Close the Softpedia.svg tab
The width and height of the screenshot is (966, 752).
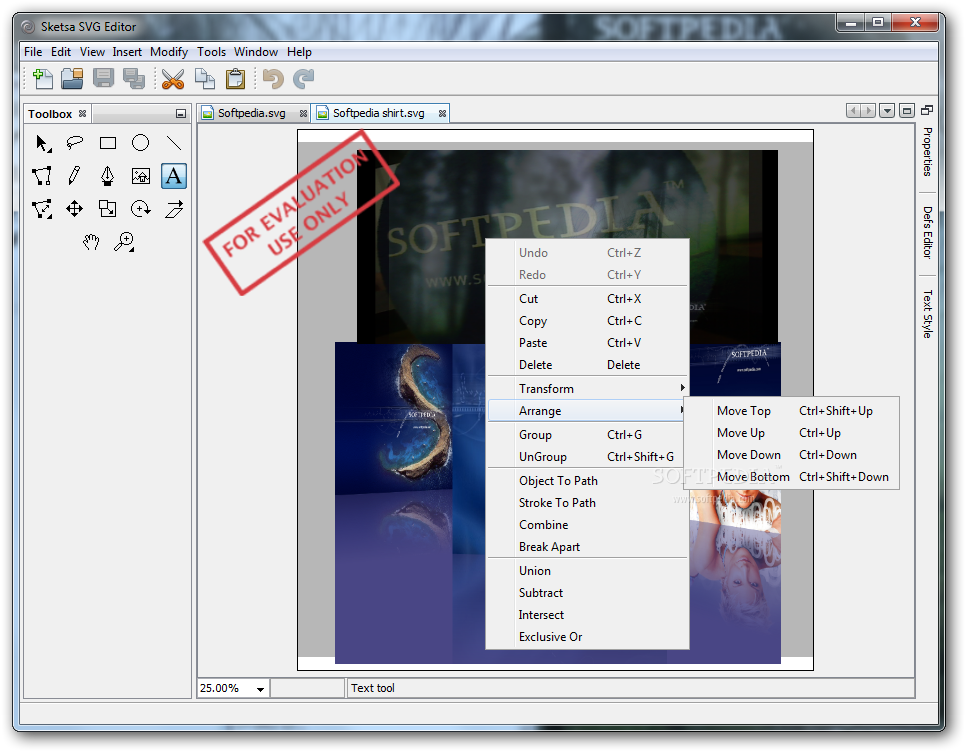(303, 113)
